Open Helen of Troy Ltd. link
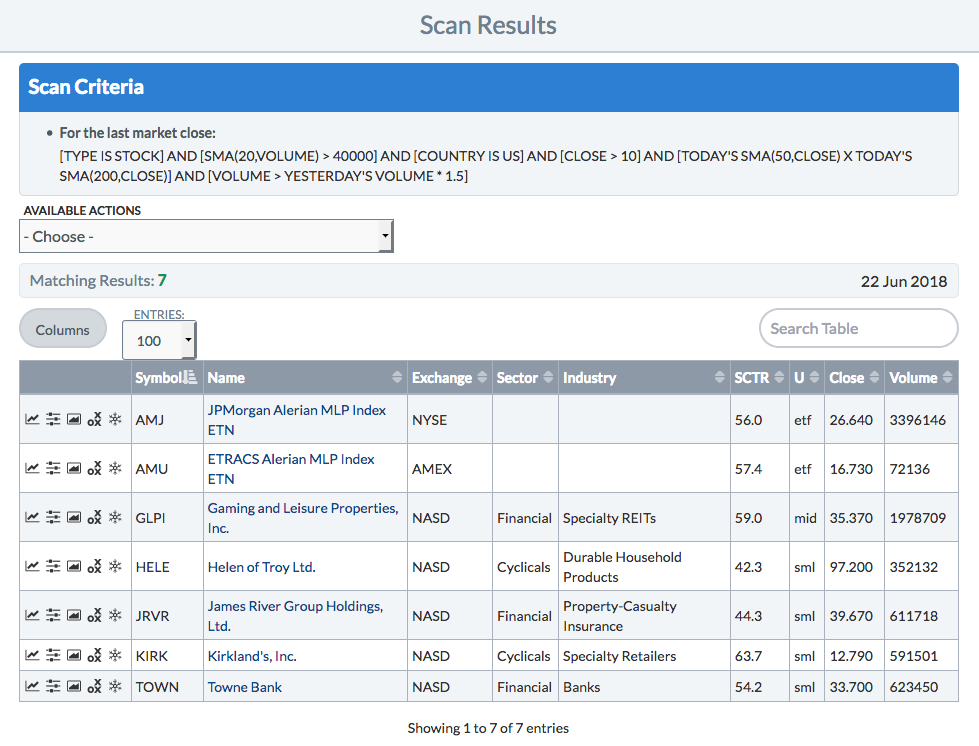This screenshot has height=746, width=979. click(x=261, y=567)
